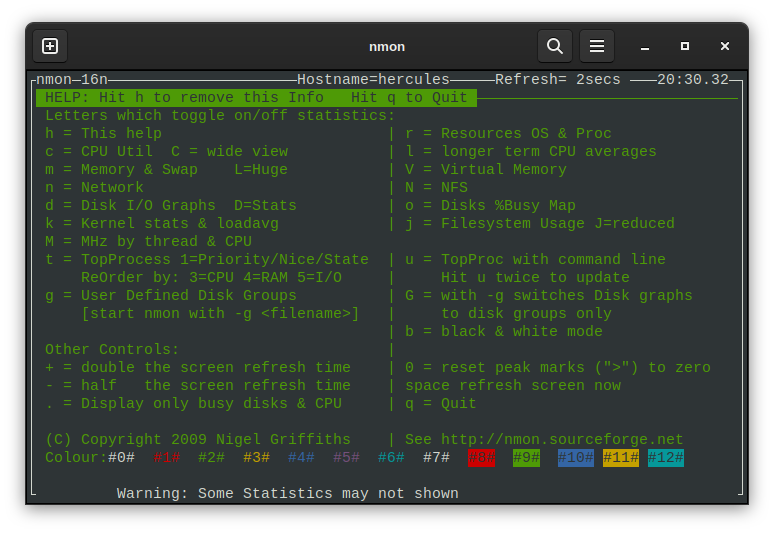Click the 'Colour:' label

tap(76, 457)
